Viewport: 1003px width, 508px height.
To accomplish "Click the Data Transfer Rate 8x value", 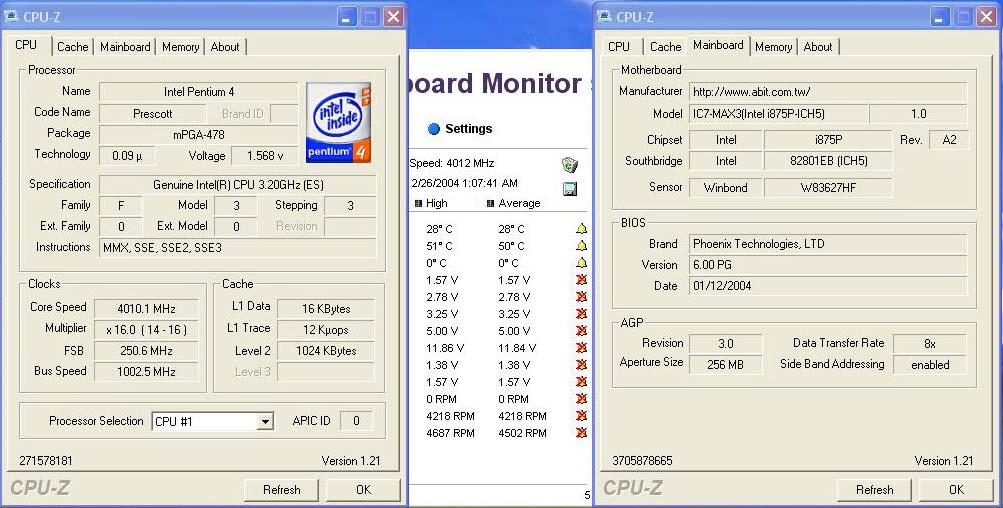I will 929,344.
